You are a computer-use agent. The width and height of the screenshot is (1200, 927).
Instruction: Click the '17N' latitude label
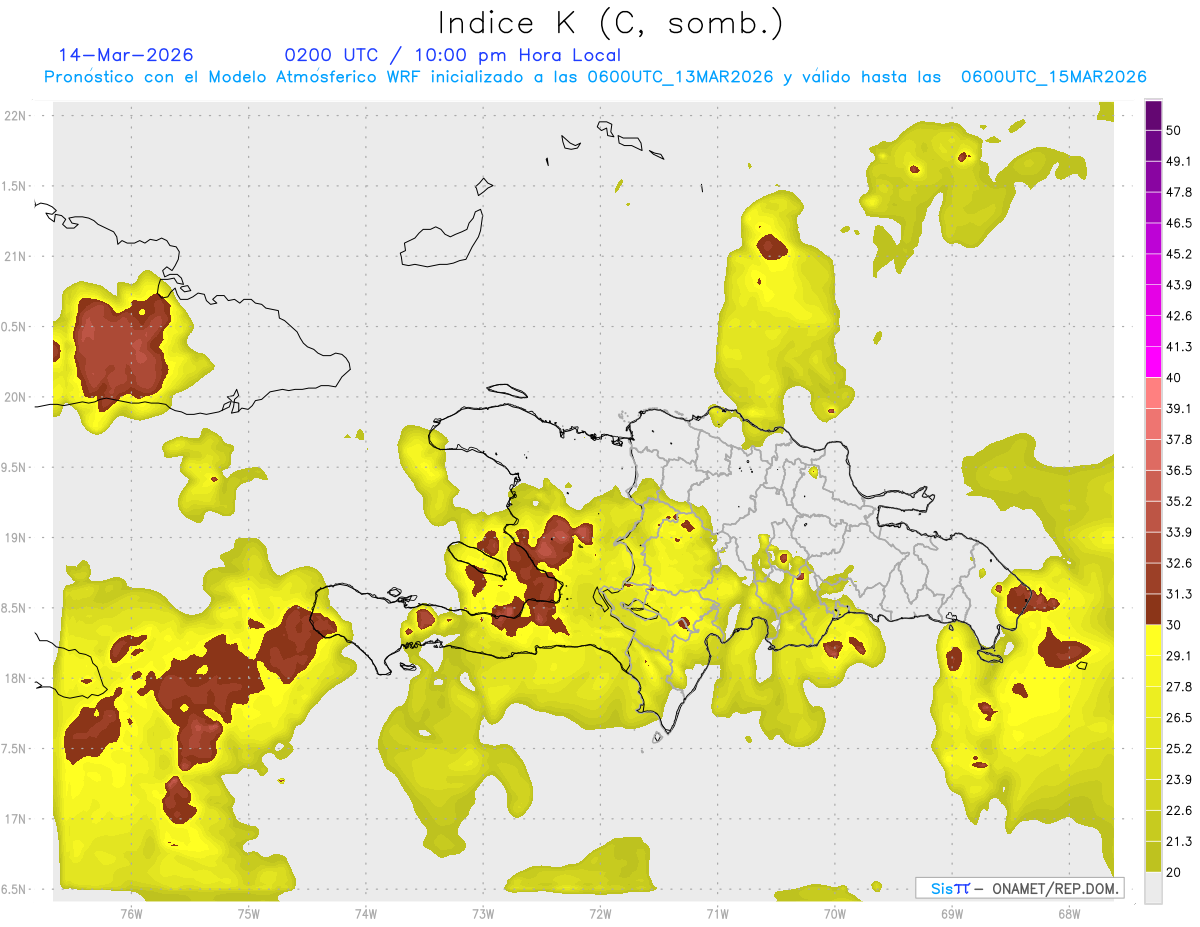tap(15, 820)
